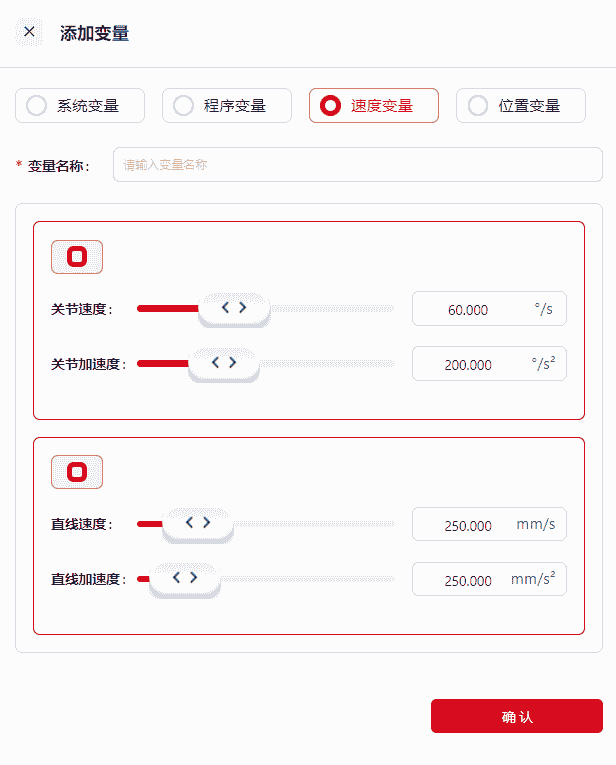Select the 位置变量 radio option
This screenshot has height=765, width=616.
point(521,105)
